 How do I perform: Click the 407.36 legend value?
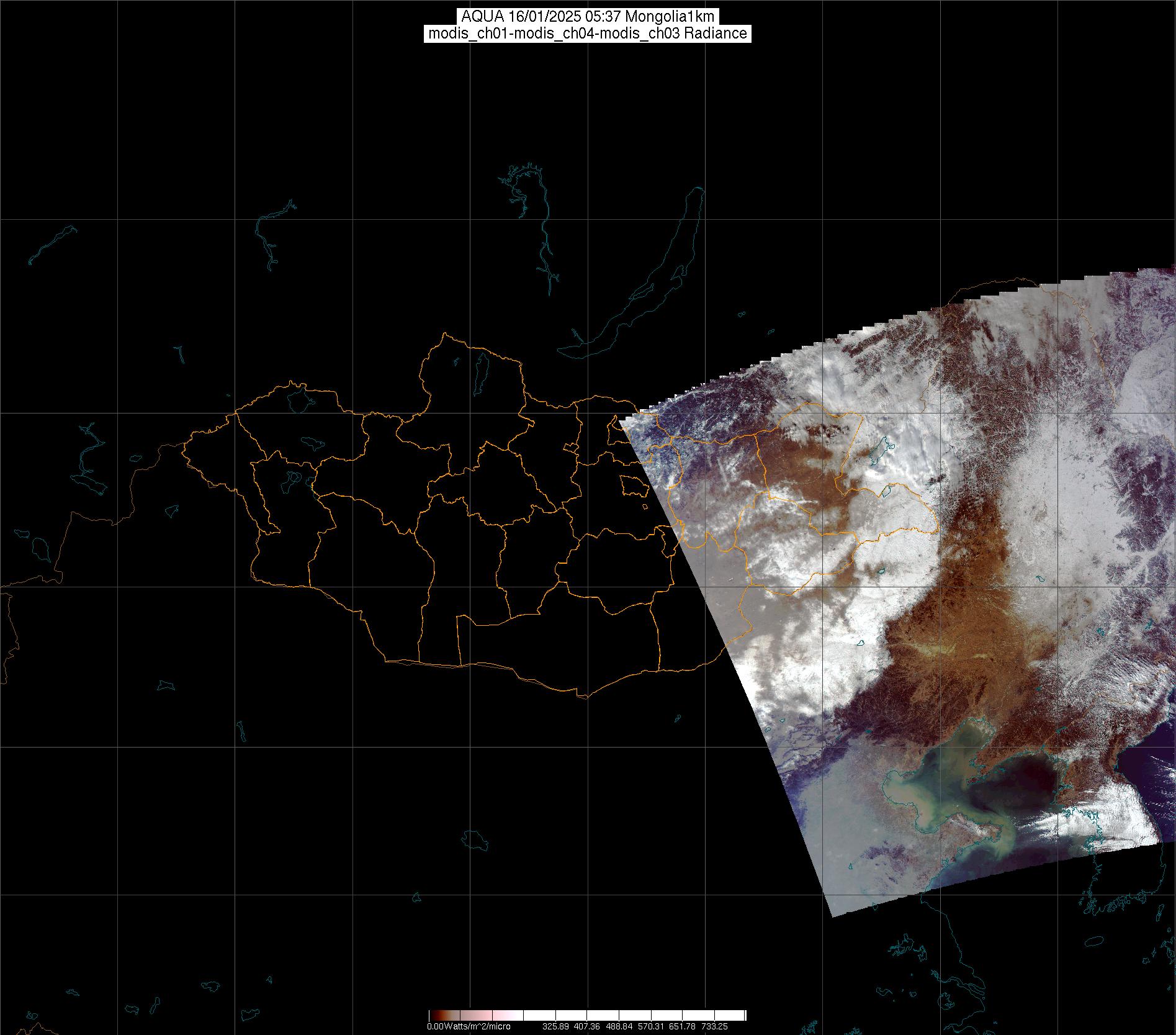coord(588,1027)
